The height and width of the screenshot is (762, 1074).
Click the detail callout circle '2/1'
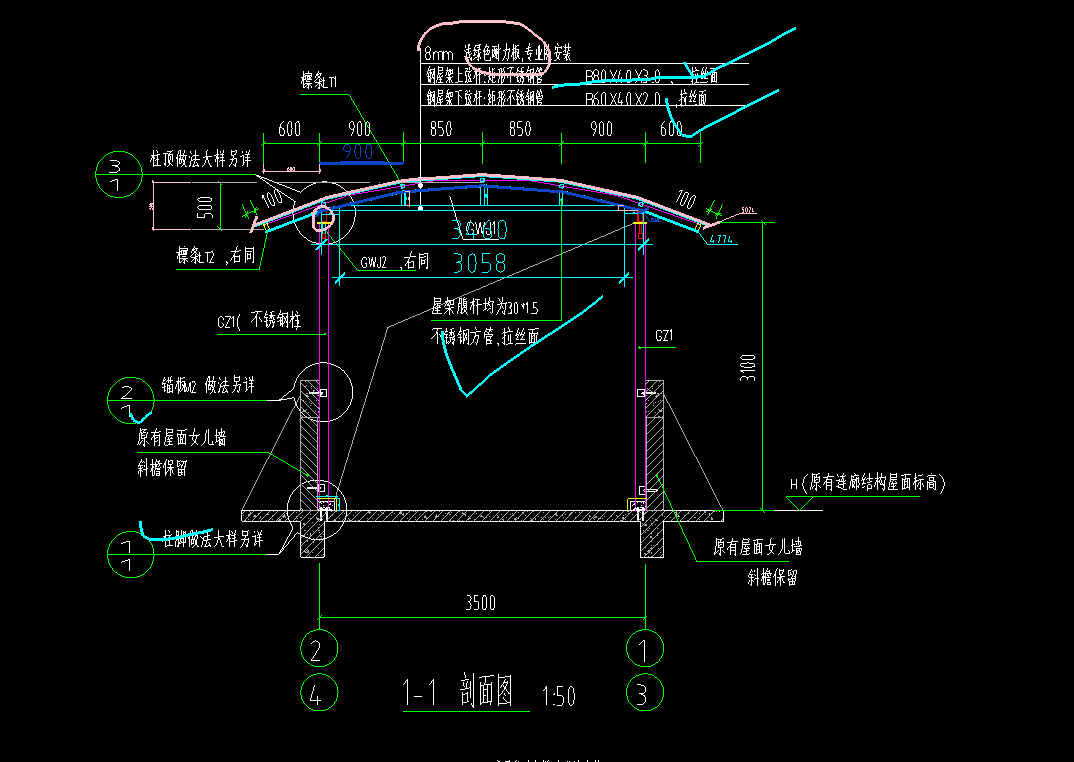tap(130, 401)
